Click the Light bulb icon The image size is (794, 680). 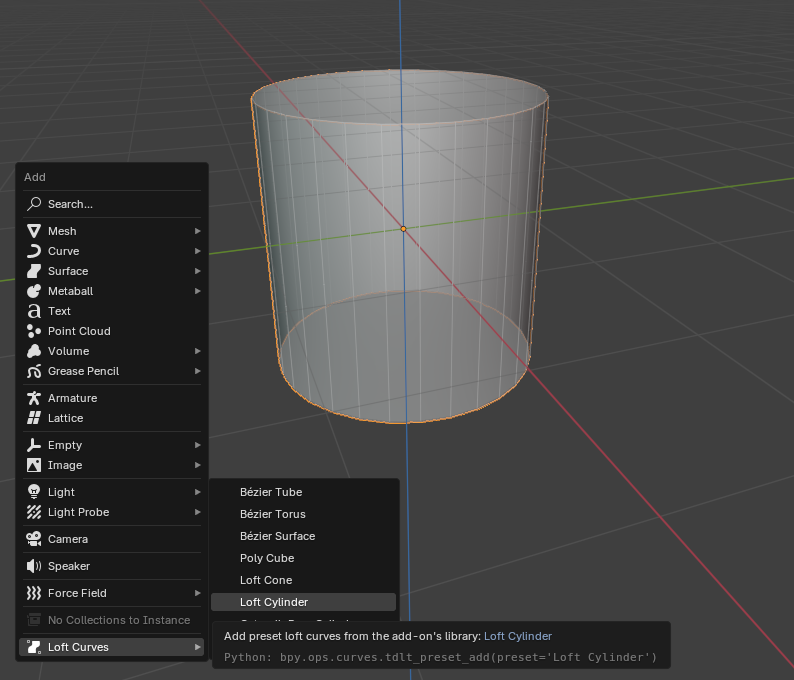pos(34,492)
